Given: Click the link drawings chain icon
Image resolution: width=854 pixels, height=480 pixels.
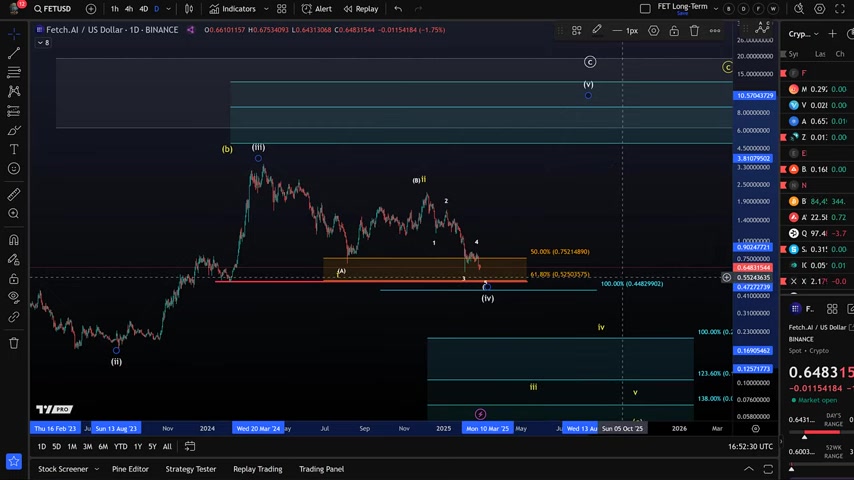Looking at the screenshot, I should [x=14, y=317].
